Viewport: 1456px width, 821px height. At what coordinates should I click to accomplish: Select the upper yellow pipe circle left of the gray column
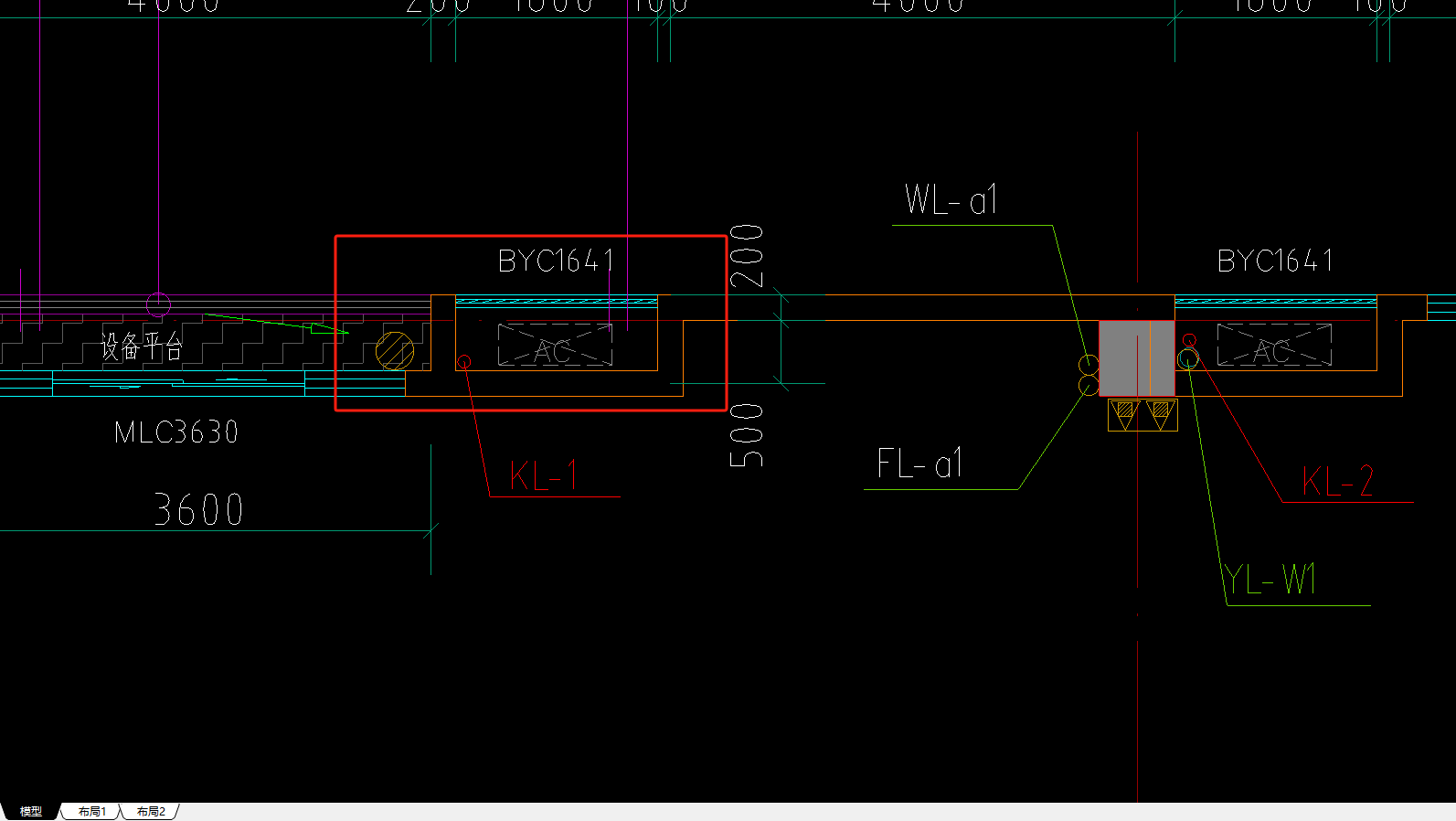click(x=1089, y=366)
